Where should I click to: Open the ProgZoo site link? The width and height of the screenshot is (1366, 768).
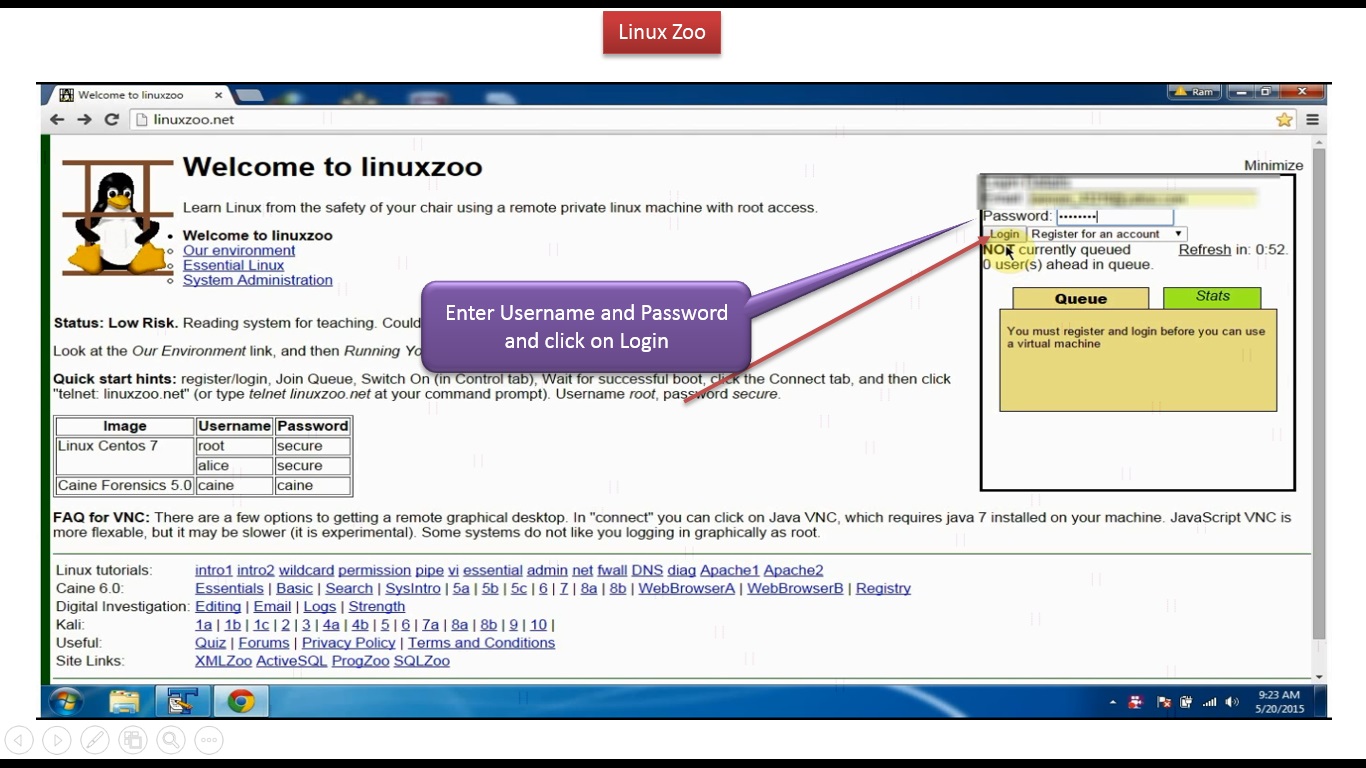360,661
